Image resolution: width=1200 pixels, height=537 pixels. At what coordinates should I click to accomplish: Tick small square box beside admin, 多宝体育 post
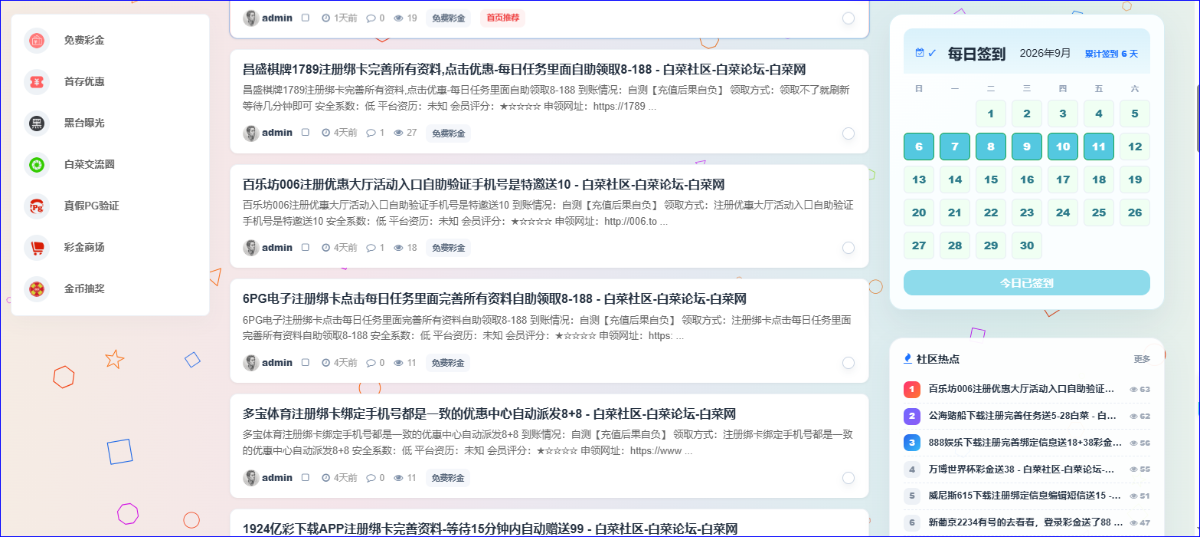[305, 478]
